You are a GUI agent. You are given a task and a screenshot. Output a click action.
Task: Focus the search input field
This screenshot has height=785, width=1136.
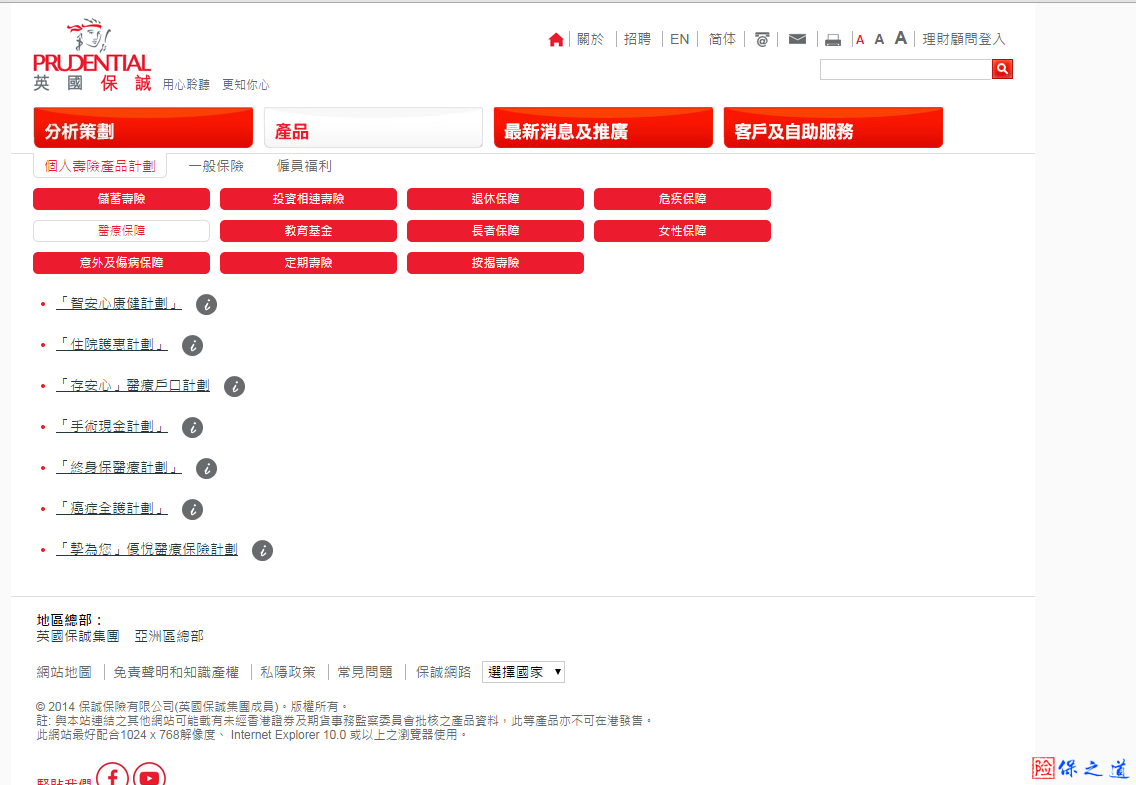tap(906, 69)
